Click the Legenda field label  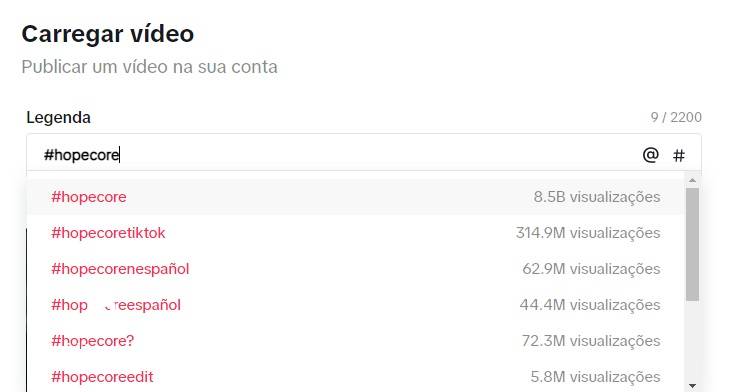click(x=58, y=117)
